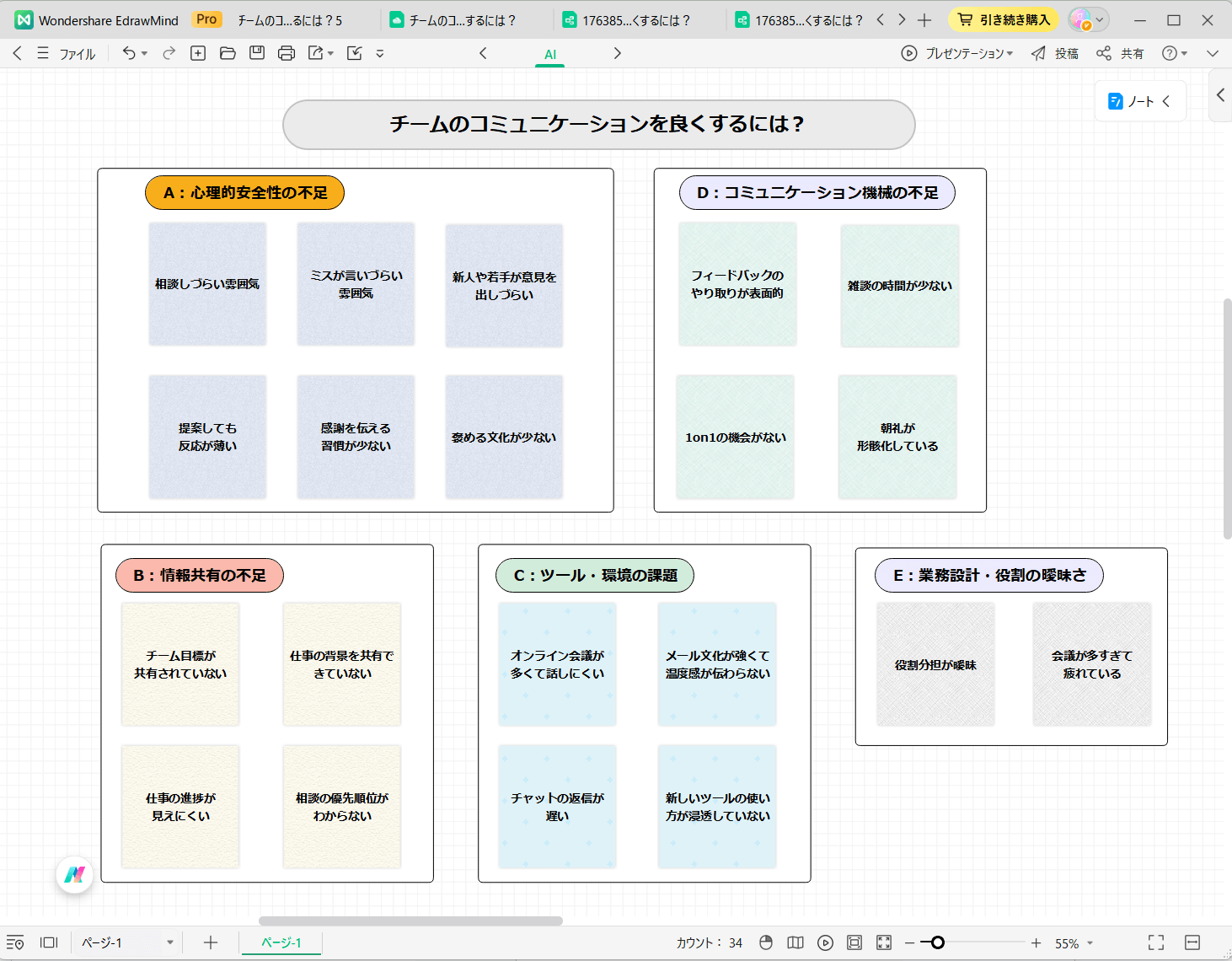The image size is (1232, 961).
Task: Open the プレゼンテーション dropdown
Action: coord(957,53)
